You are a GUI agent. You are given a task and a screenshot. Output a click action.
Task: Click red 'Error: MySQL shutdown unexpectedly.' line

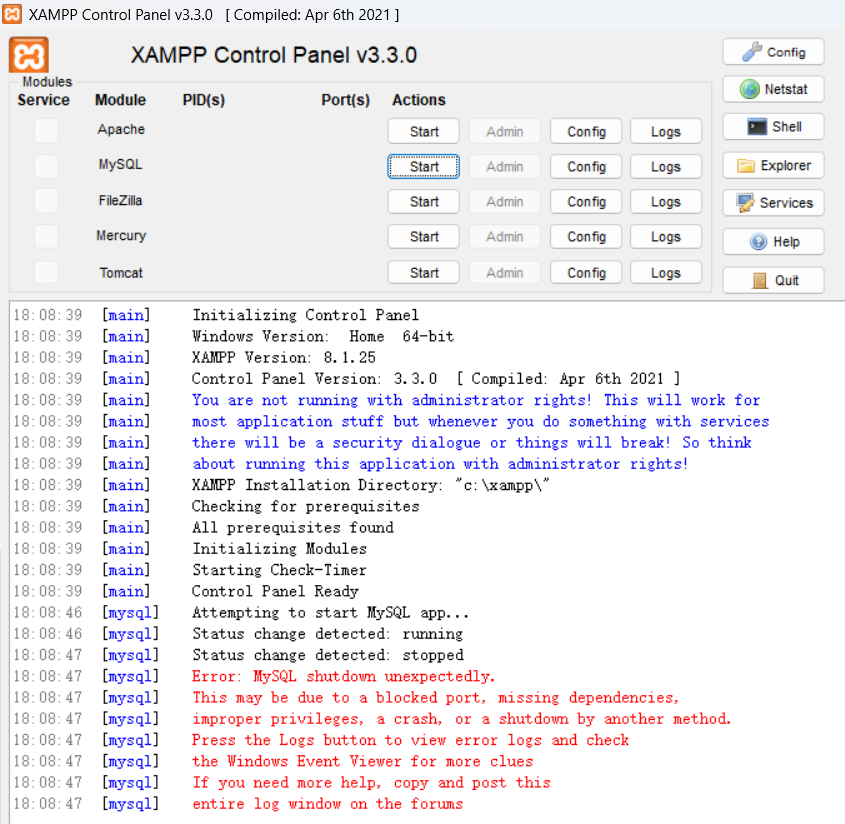[343, 676]
